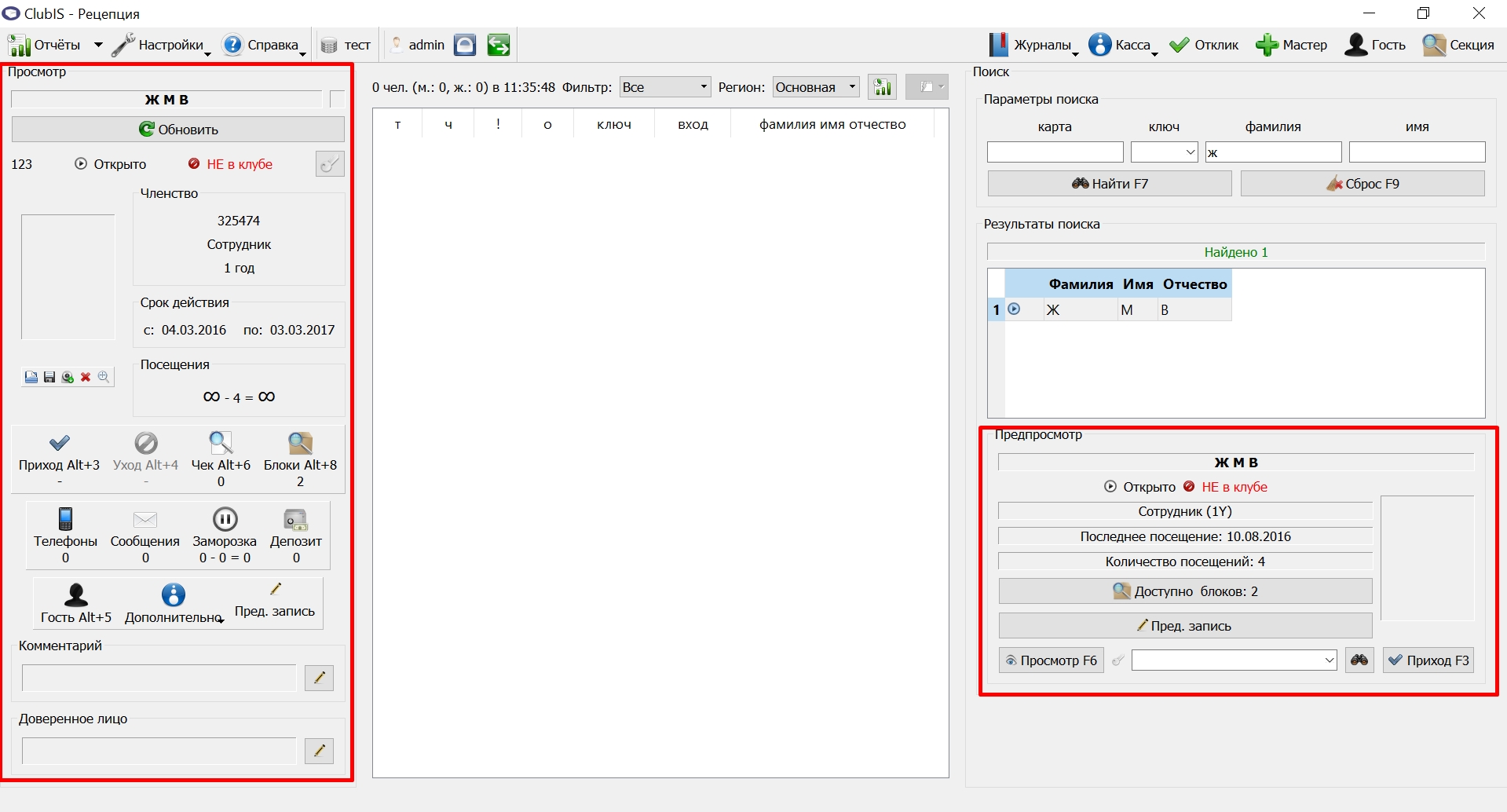Open the key combo box in Предпросмотр
This screenshot has height=812, width=1507.
coord(1234,660)
